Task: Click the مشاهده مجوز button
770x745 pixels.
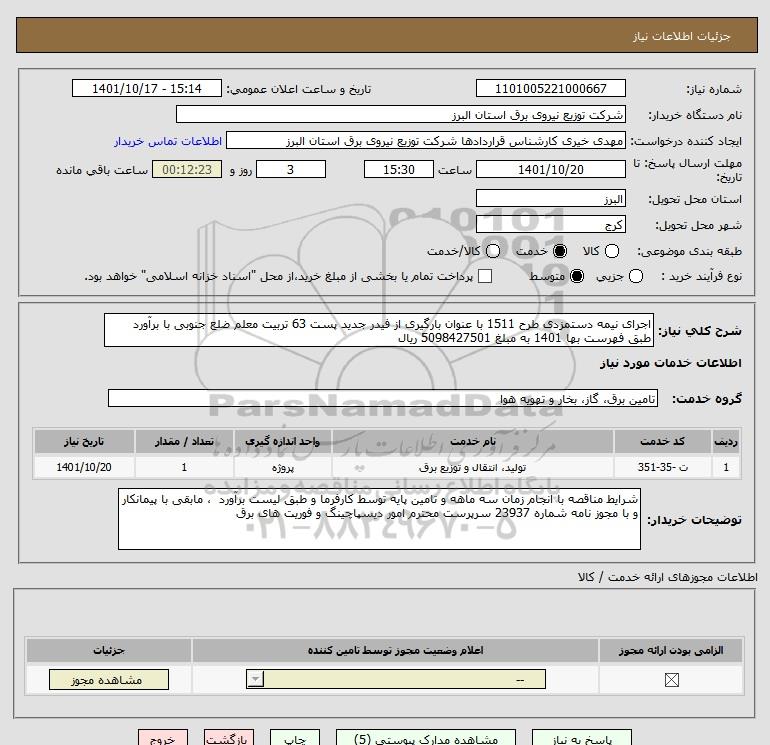Action: click(109, 680)
